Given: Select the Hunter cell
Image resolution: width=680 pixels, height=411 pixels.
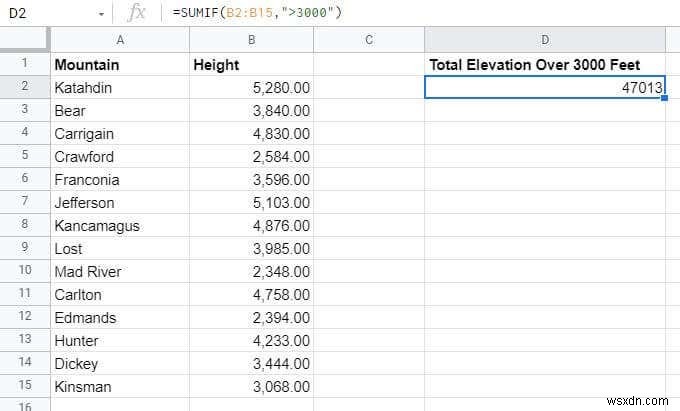Looking at the screenshot, I should (x=120, y=340).
